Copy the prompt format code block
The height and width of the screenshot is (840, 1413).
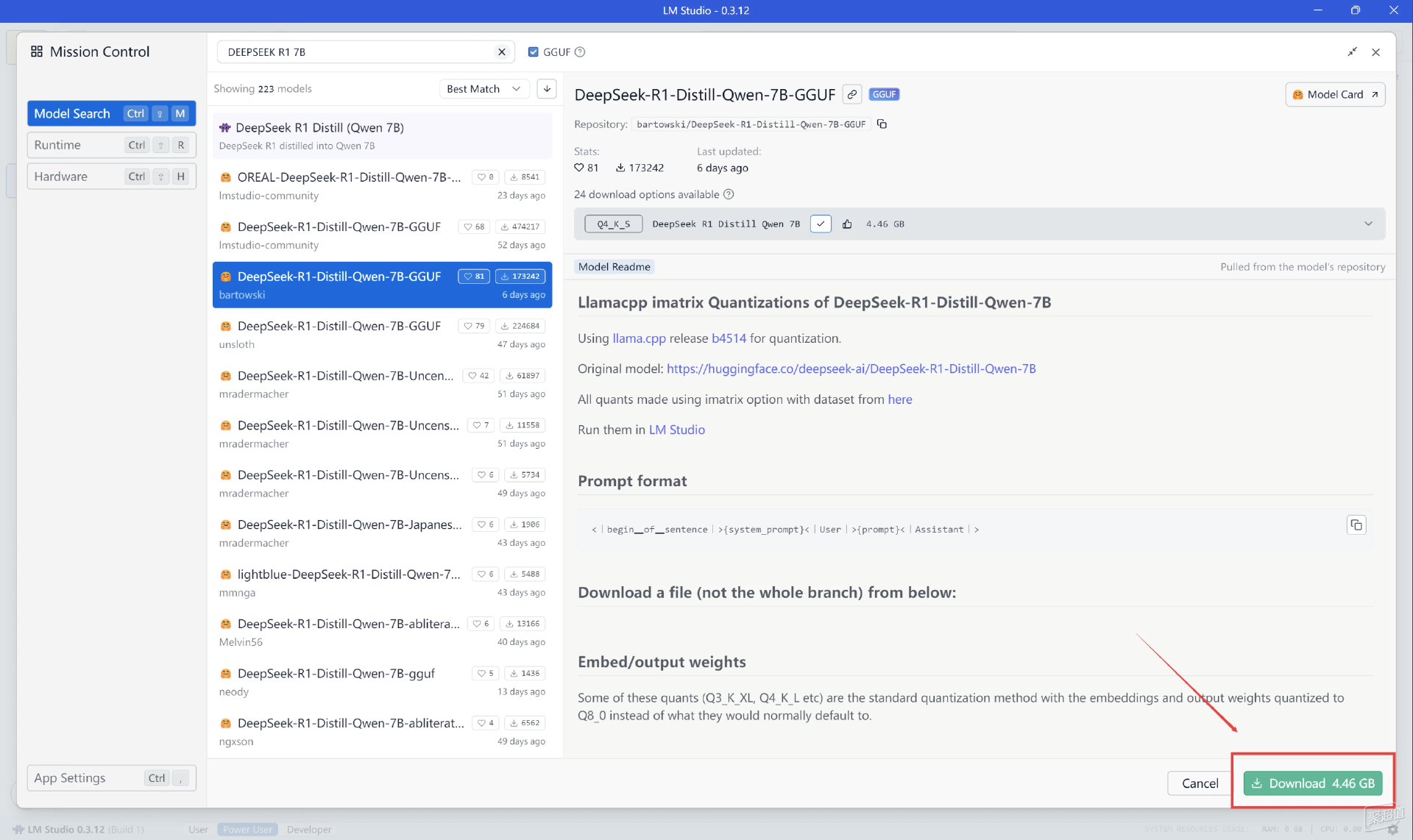pyautogui.click(x=1356, y=525)
